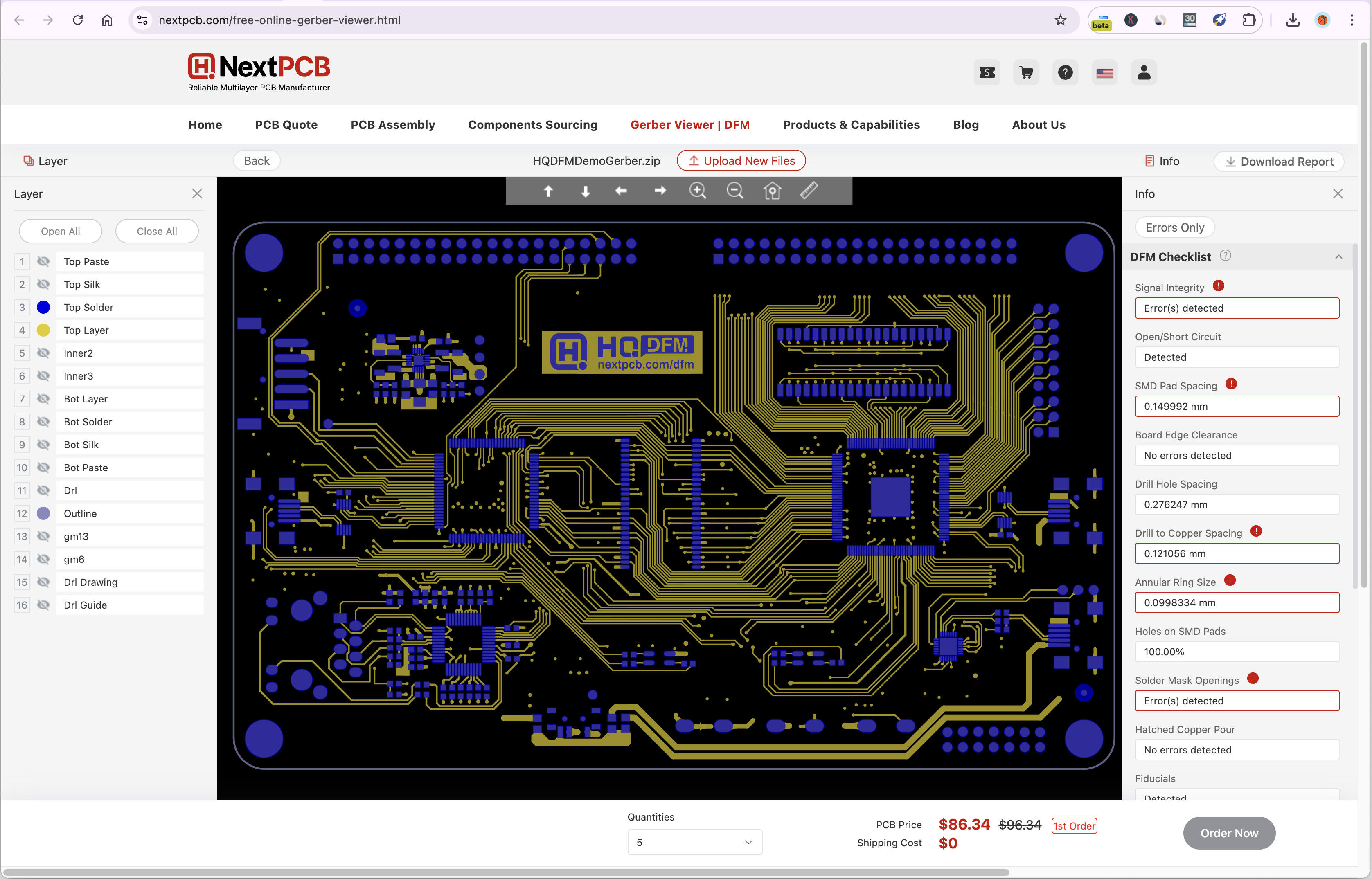Pan the board view right arrow
Screen dimensions: 1372x879
tap(660, 191)
